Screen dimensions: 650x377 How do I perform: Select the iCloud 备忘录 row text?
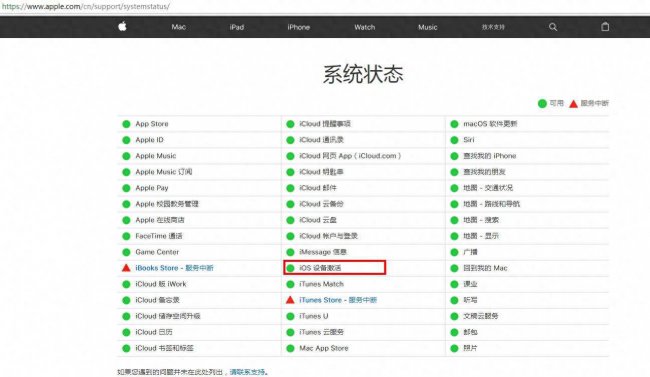pyautogui.click(x=158, y=300)
